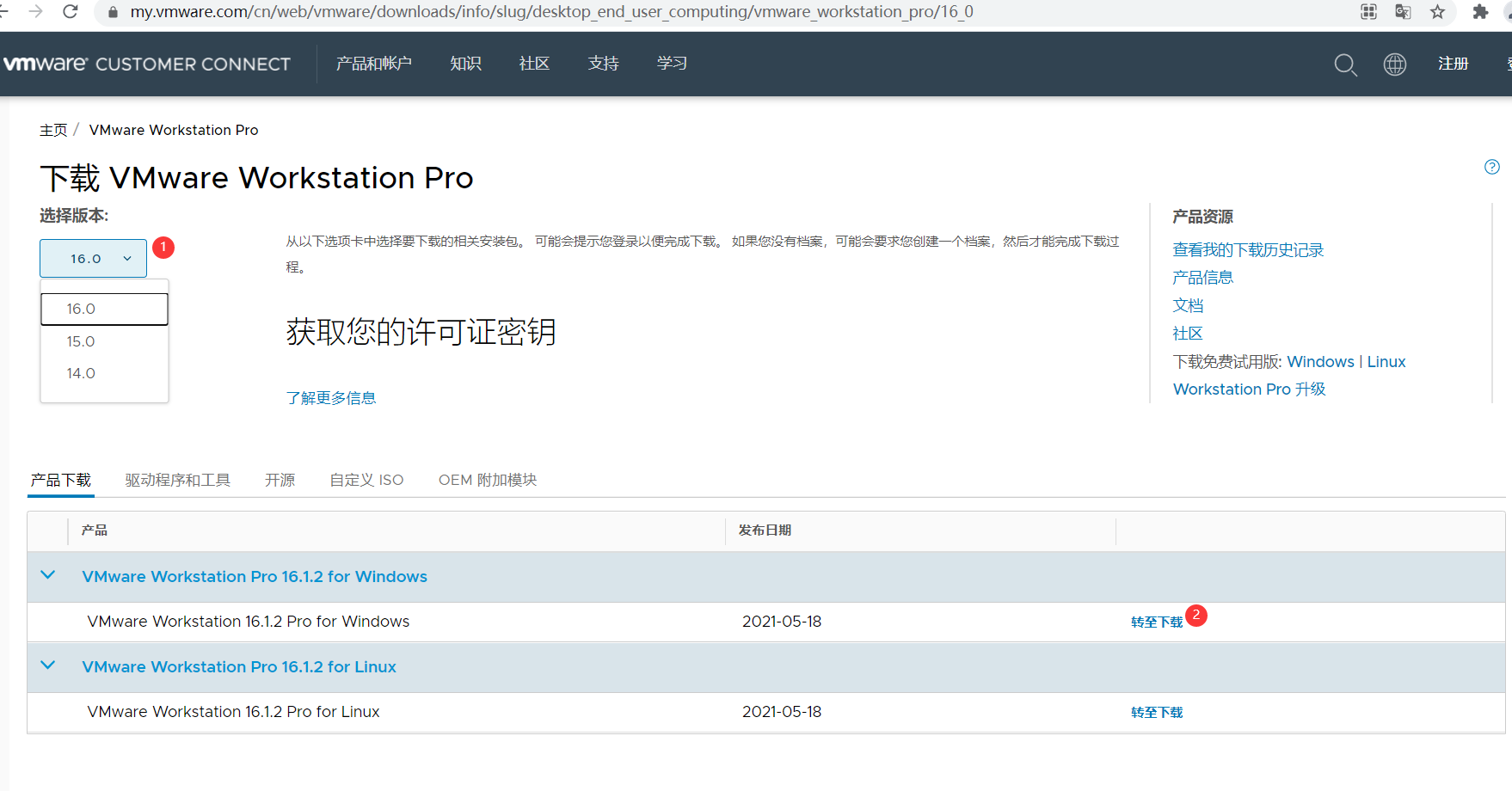Click the browser address bar URL
This screenshot has width=1512, height=791.
[x=551, y=12]
